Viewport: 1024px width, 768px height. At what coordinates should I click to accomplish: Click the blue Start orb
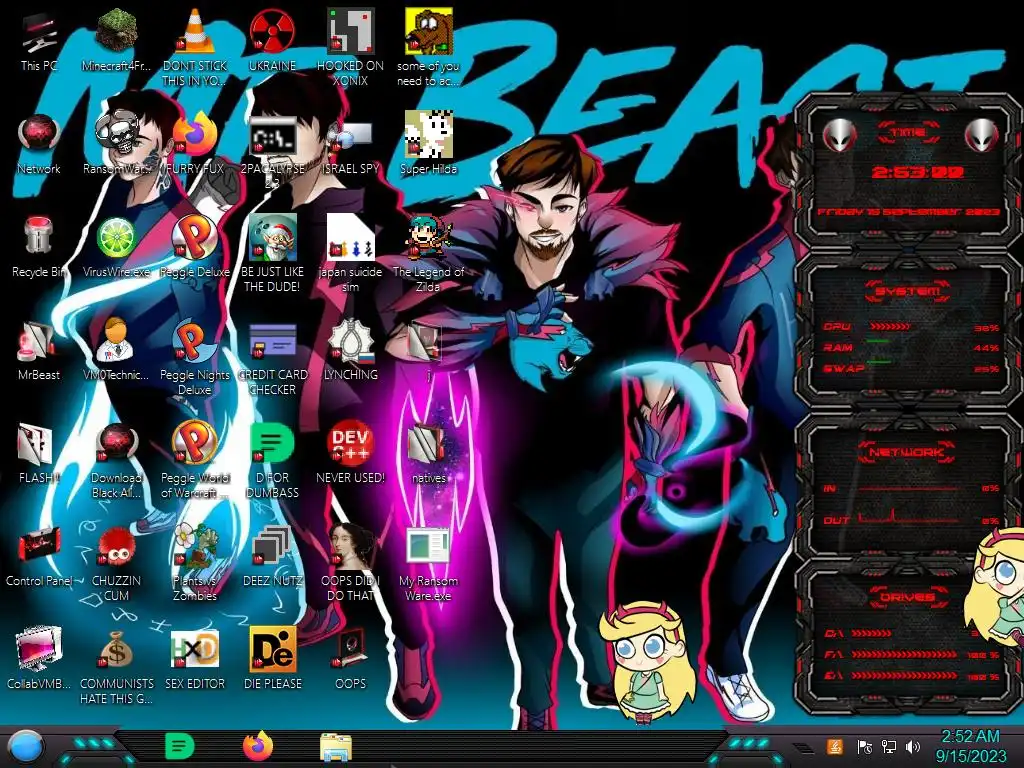[25, 747]
